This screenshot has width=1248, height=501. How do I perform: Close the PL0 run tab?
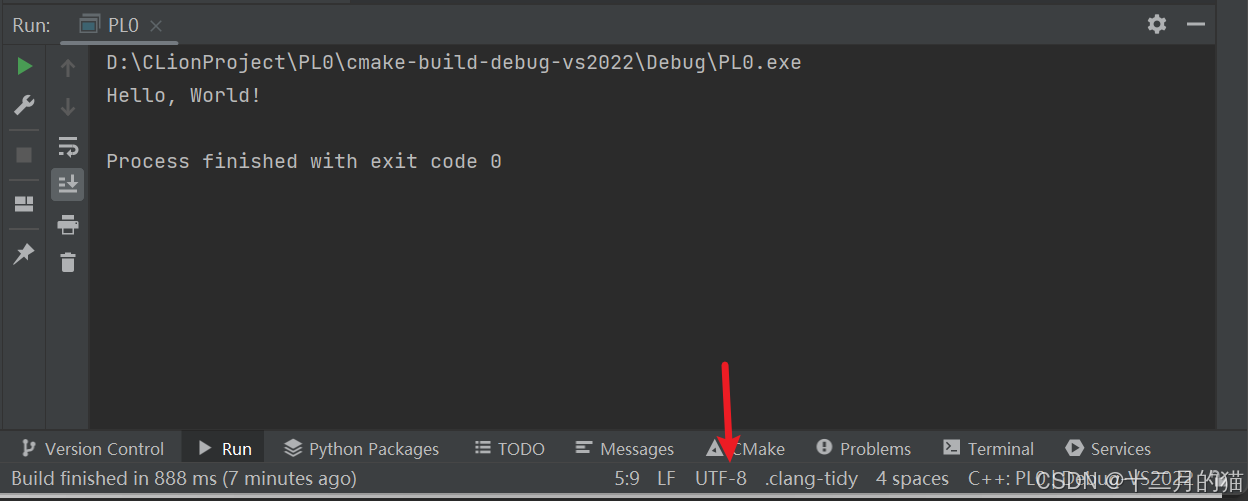pyautogui.click(x=155, y=25)
